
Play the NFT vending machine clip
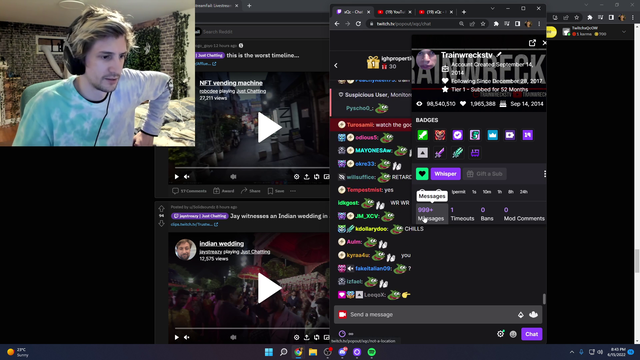tap(269, 128)
